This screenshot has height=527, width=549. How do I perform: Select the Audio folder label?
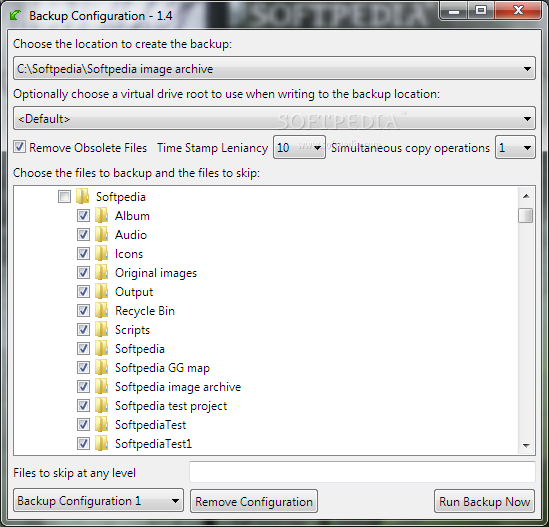(x=131, y=235)
